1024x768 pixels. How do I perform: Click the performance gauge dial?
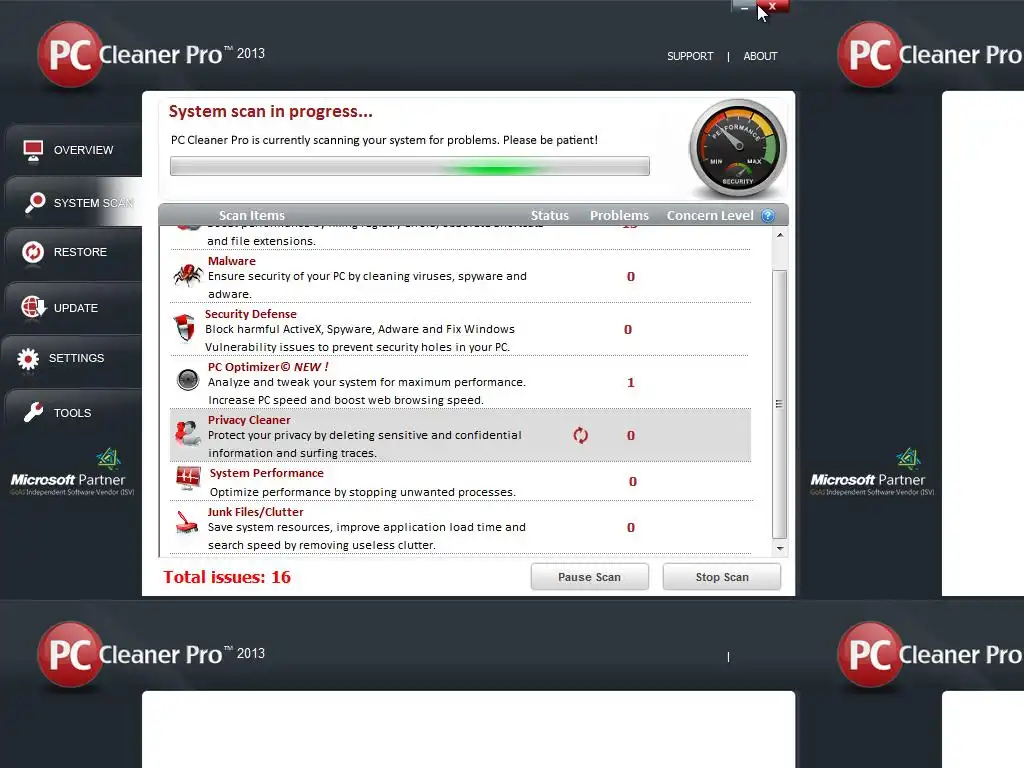738,148
